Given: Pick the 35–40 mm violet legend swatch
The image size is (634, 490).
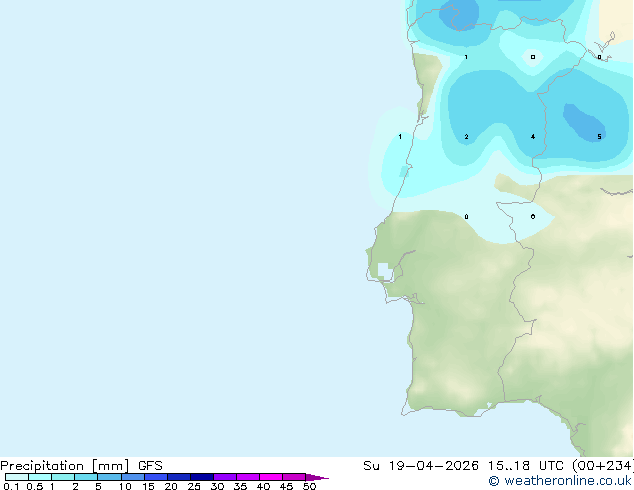Looking at the screenshot, I should [x=248, y=477].
